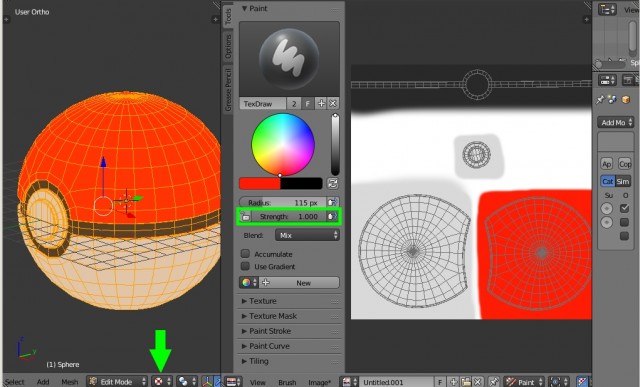Select the Catmull-Clark subdivision button

pos(607,181)
